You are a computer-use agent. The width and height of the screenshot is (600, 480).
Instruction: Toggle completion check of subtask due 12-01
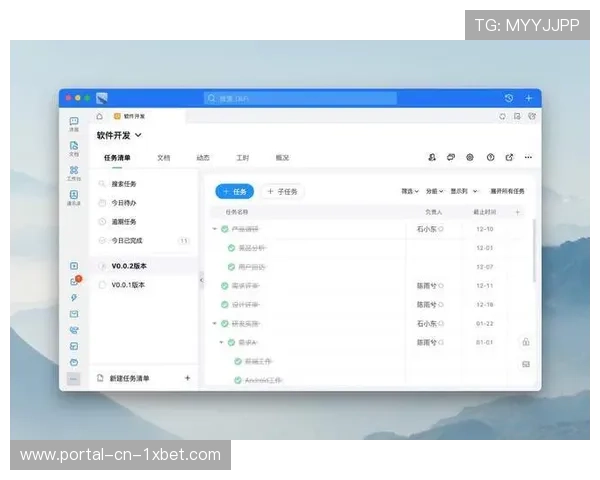click(231, 248)
